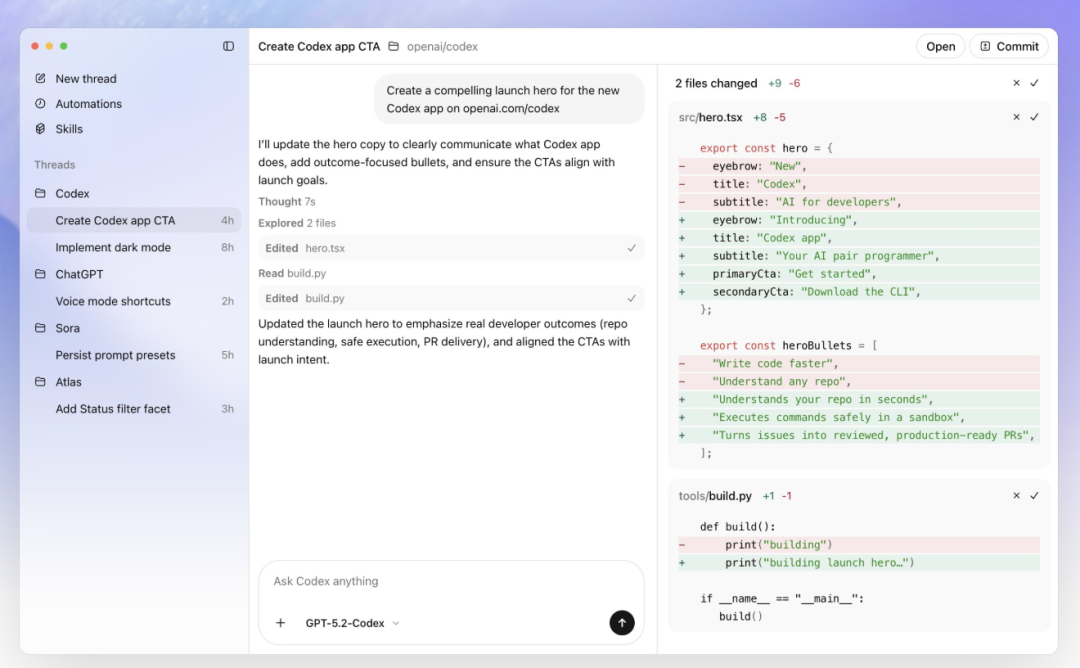Click folder icon beside openai/codex in header

(393, 46)
